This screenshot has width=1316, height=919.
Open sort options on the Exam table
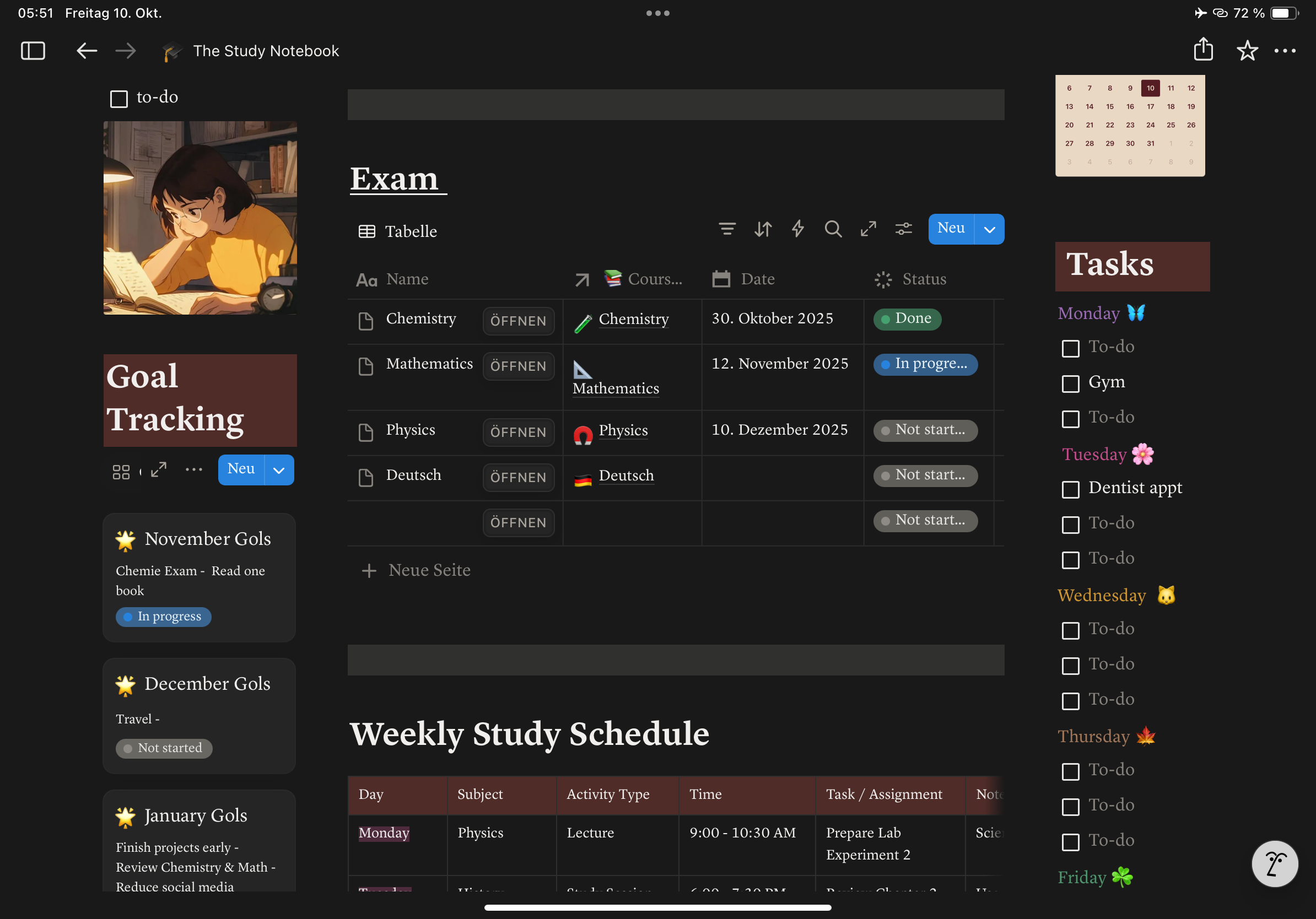(762, 229)
